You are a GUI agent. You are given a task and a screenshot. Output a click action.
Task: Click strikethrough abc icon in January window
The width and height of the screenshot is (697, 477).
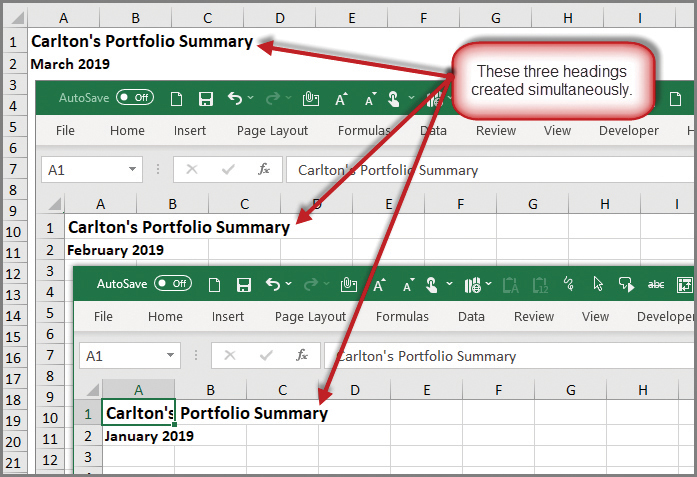(656, 284)
